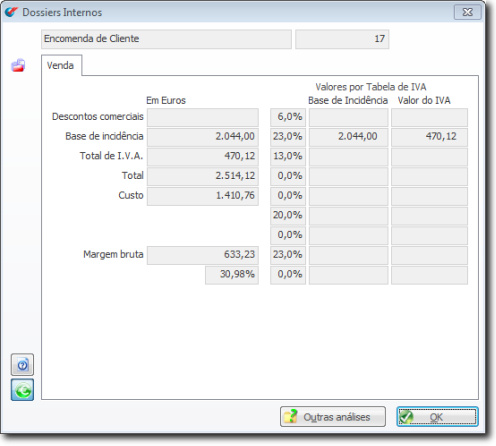
Task: Click Valor do IVA cell showing 470,12
Action: pos(429,137)
